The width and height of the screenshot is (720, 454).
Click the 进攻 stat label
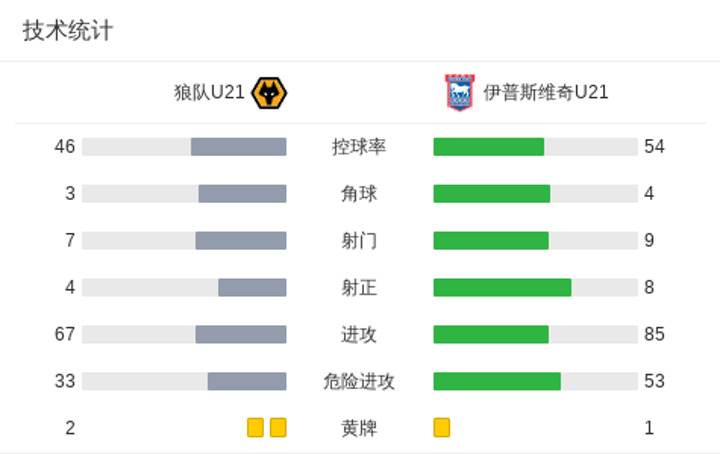pos(359,334)
